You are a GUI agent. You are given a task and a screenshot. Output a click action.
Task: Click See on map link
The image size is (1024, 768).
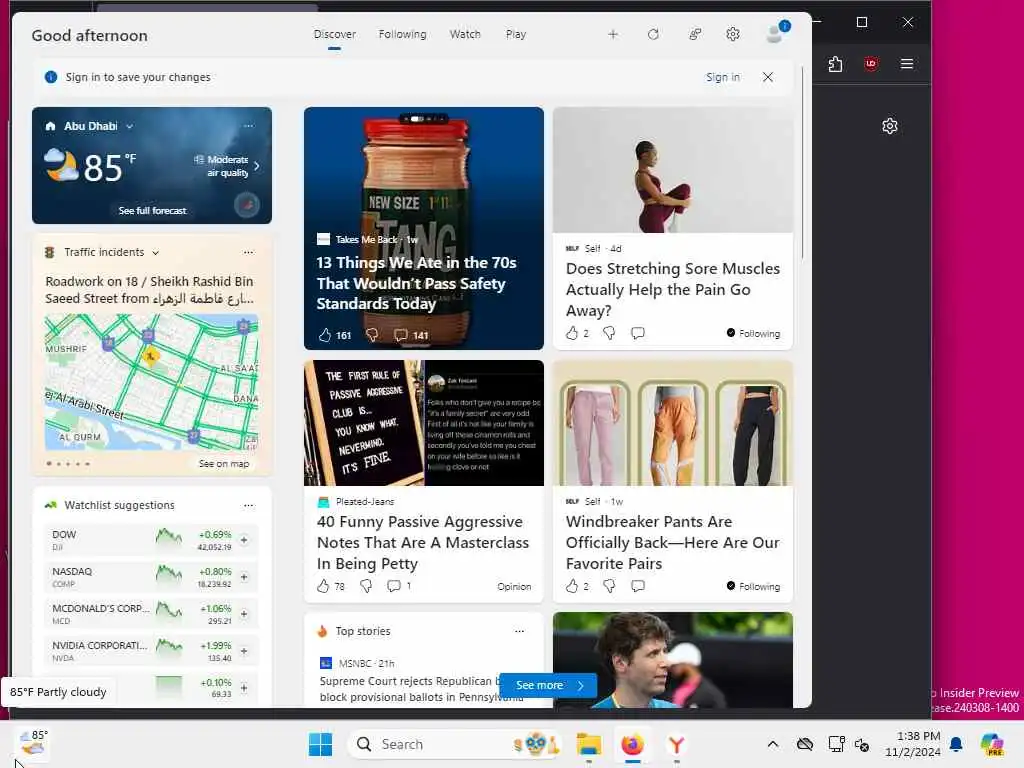[x=224, y=464]
